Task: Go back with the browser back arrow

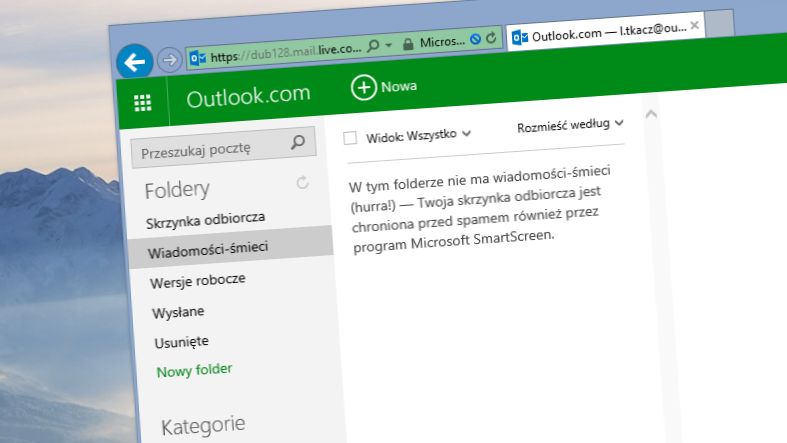Action: point(135,62)
